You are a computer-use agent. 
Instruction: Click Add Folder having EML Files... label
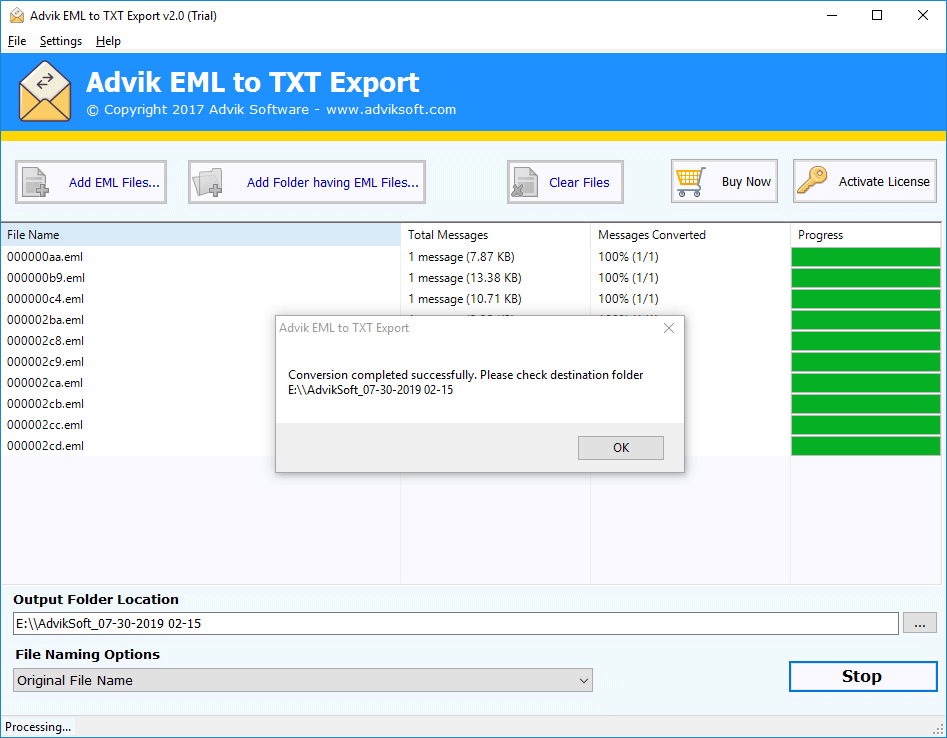332,182
